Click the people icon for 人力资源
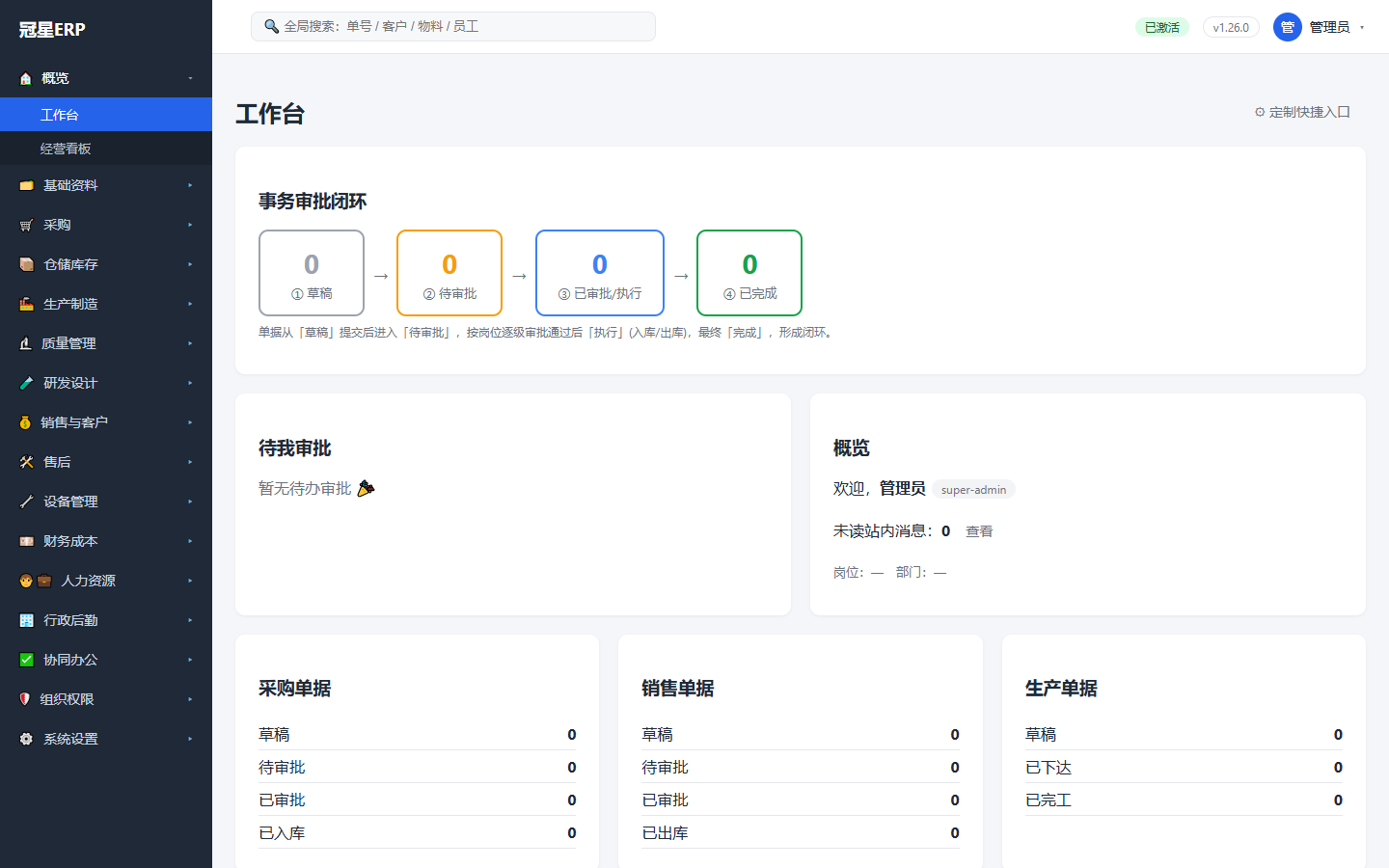The width and height of the screenshot is (1389, 868). click(x=36, y=581)
